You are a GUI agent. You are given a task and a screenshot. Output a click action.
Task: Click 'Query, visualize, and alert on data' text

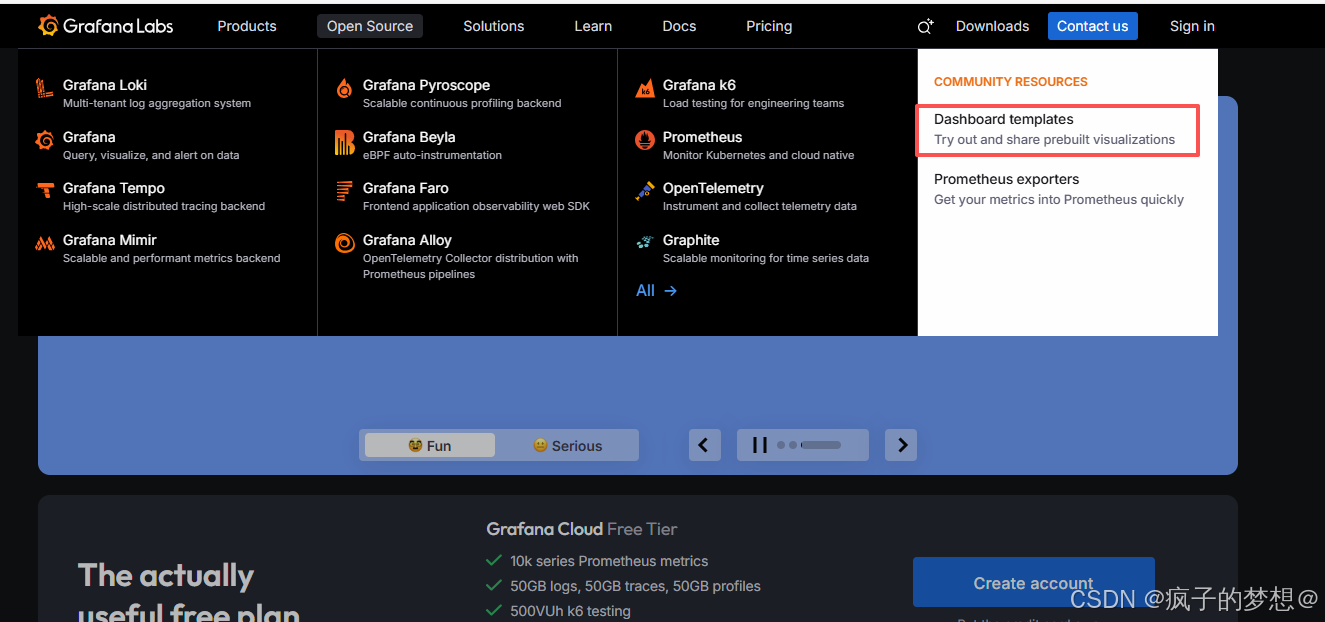point(151,155)
